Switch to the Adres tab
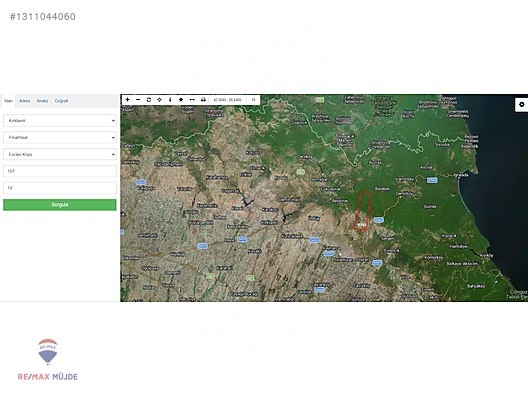The image size is (528, 396). pos(24,101)
